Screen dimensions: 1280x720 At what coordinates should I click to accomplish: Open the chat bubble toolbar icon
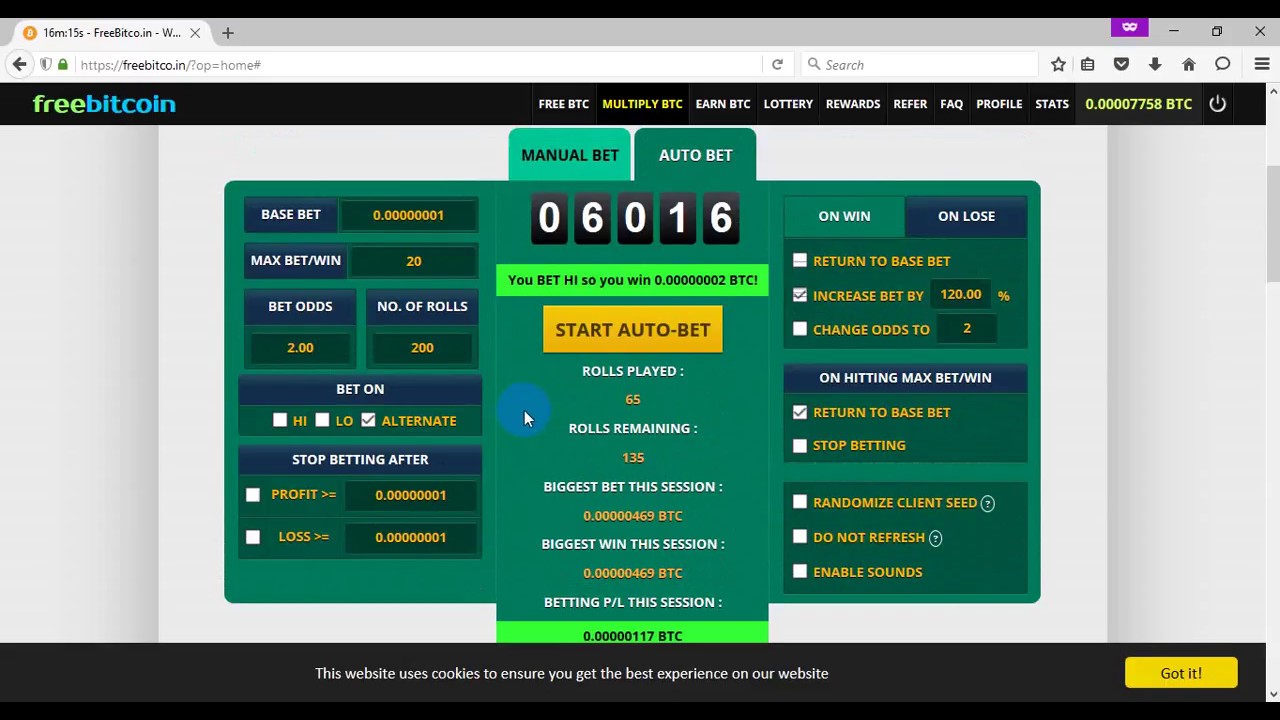pyautogui.click(x=1222, y=65)
